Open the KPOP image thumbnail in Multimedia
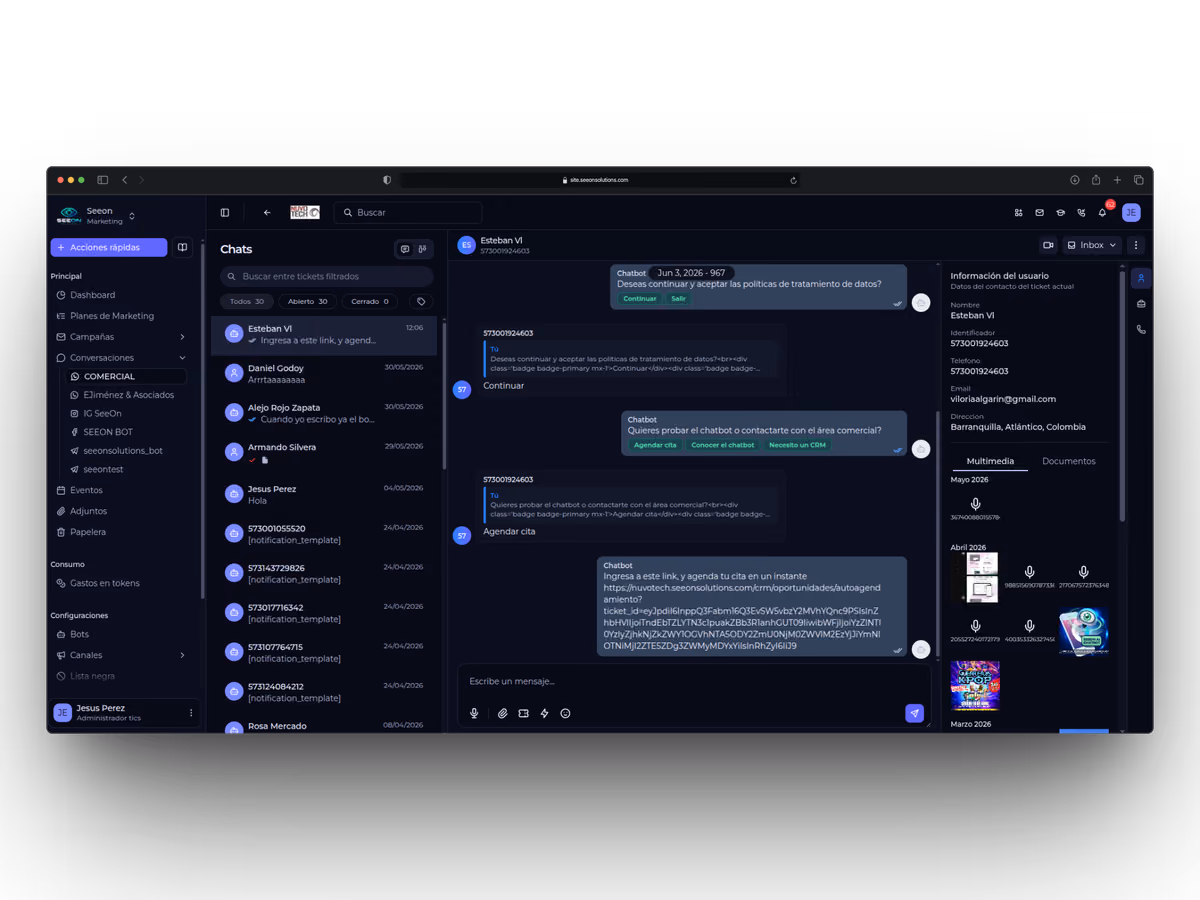1200x900 pixels. click(975, 685)
